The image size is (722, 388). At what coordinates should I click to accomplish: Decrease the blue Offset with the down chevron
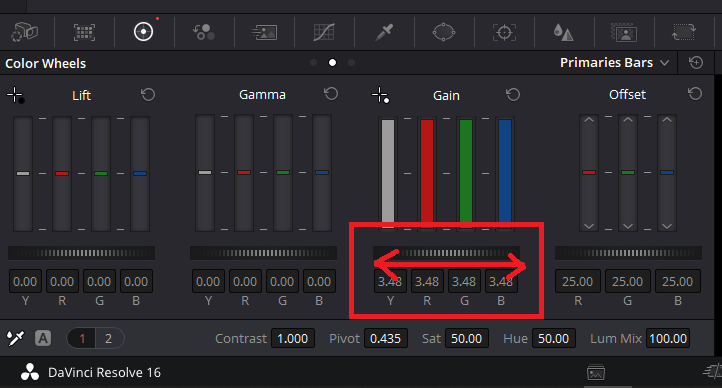pos(667,226)
